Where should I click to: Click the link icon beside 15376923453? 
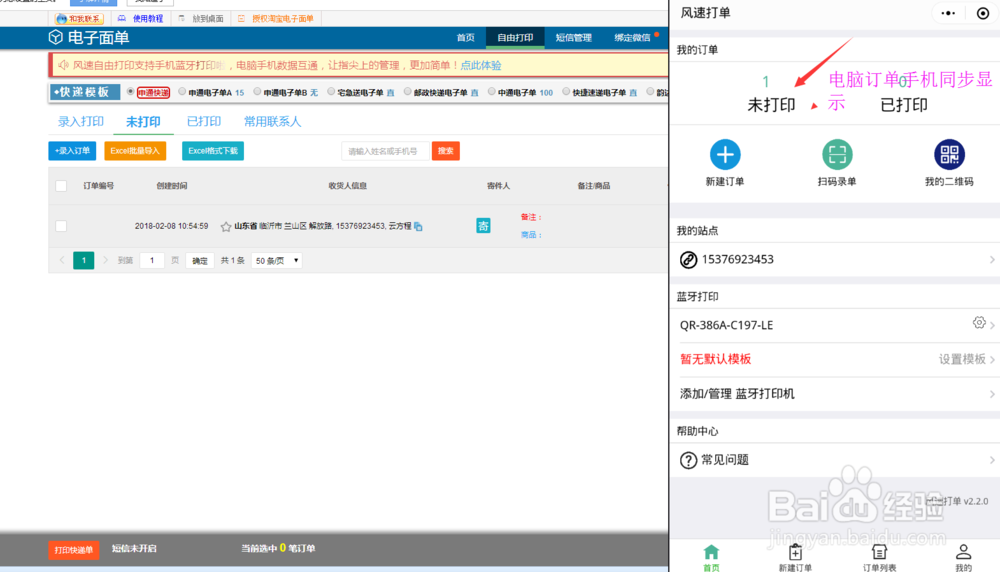pos(688,260)
